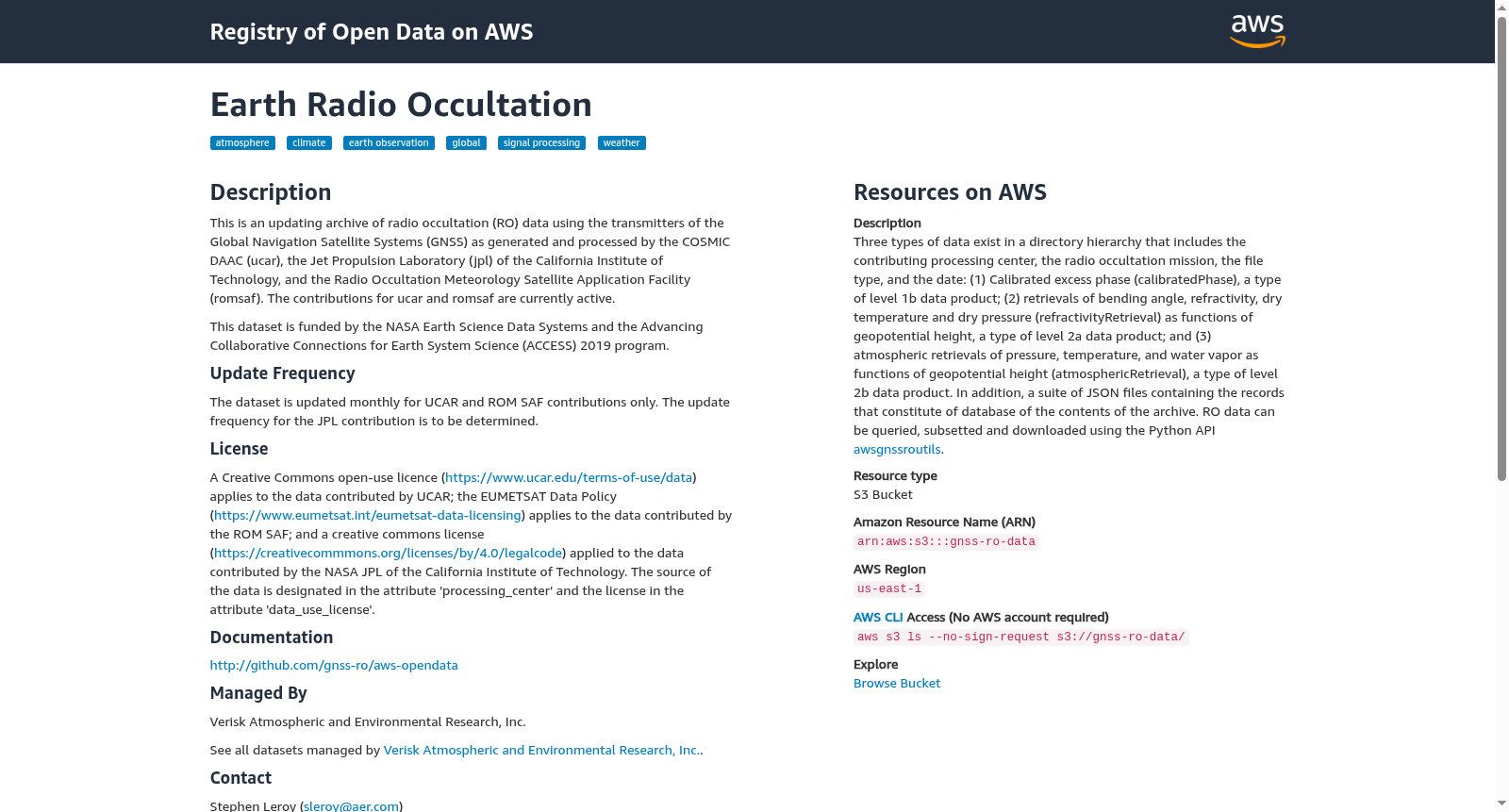1509x812 pixels.
Task: Select the climate tag
Action: click(309, 143)
